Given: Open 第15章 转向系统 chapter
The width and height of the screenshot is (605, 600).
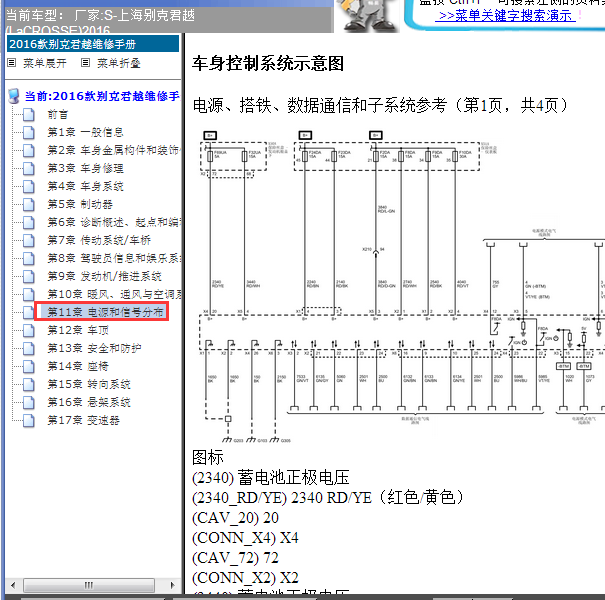Looking at the screenshot, I should (89, 384).
